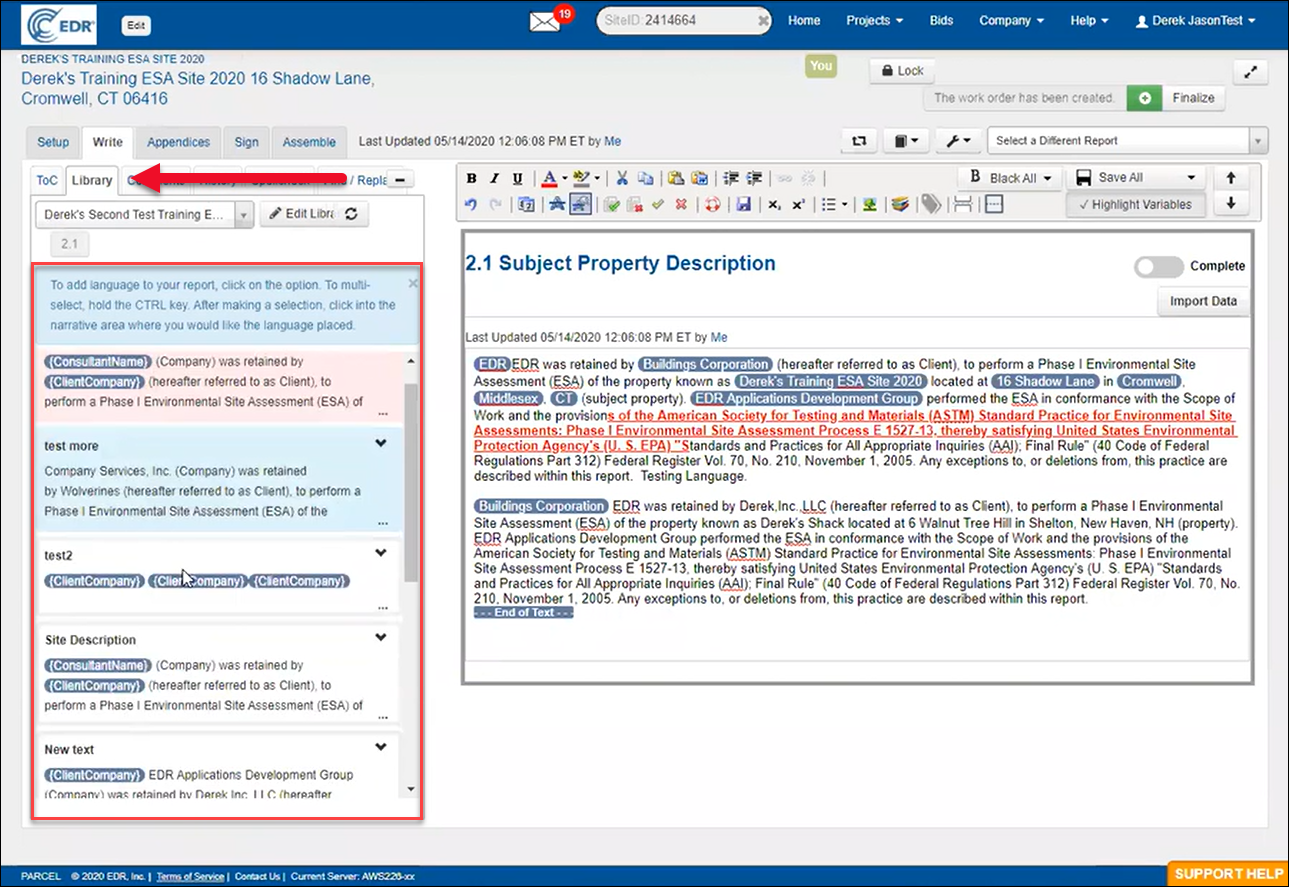Image resolution: width=1289 pixels, height=887 pixels.
Task: Open the Projects menu
Action: pyautogui.click(x=875, y=20)
